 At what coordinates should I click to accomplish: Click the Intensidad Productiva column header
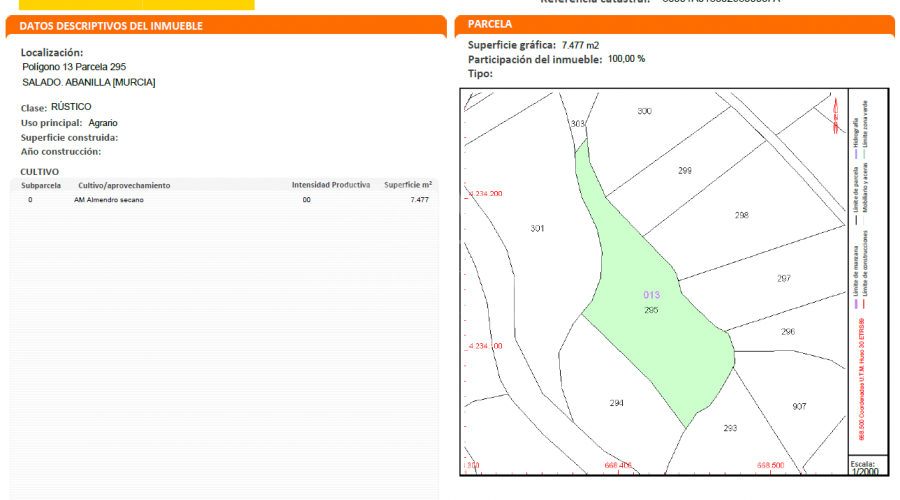click(331, 185)
